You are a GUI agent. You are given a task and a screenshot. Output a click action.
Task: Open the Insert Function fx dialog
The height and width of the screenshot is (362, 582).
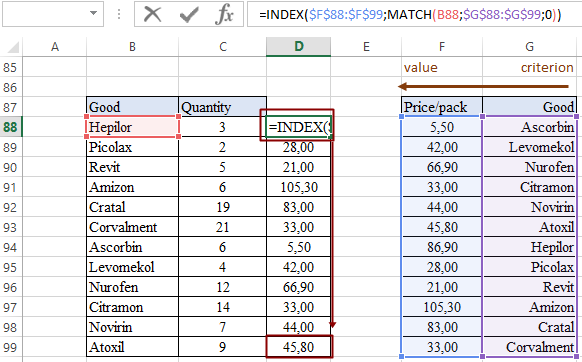pos(225,15)
